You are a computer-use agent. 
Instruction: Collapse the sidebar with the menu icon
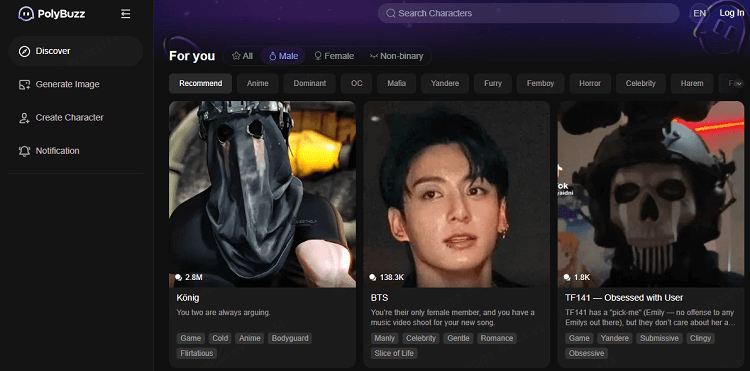pyautogui.click(x=125, y=14)
